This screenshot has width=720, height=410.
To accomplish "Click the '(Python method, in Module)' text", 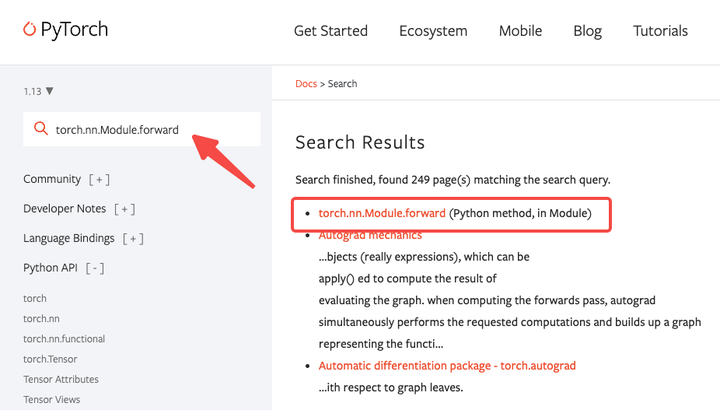I will [520, 213].
